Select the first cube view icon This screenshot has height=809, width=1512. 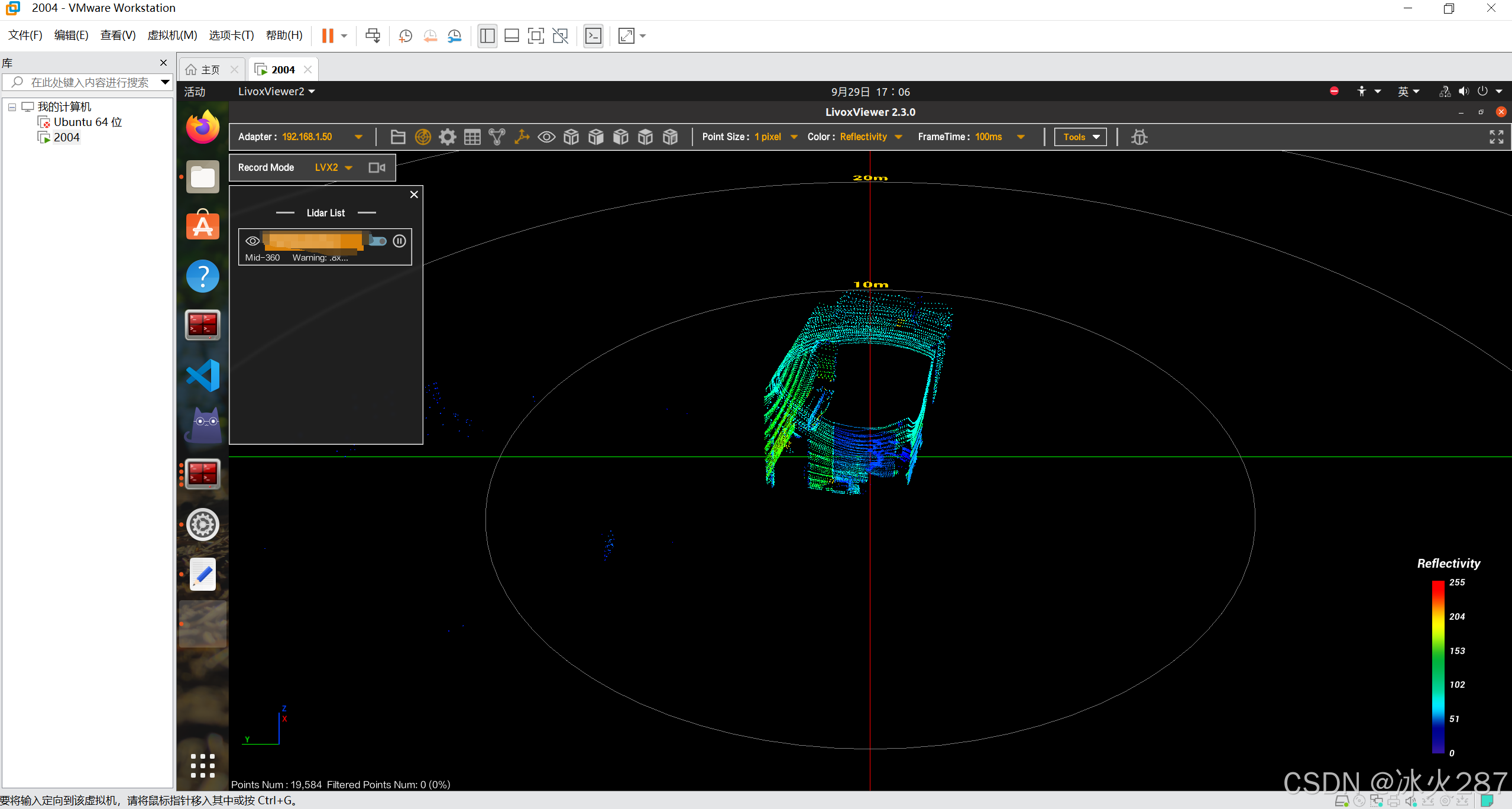tap(571, 137)
